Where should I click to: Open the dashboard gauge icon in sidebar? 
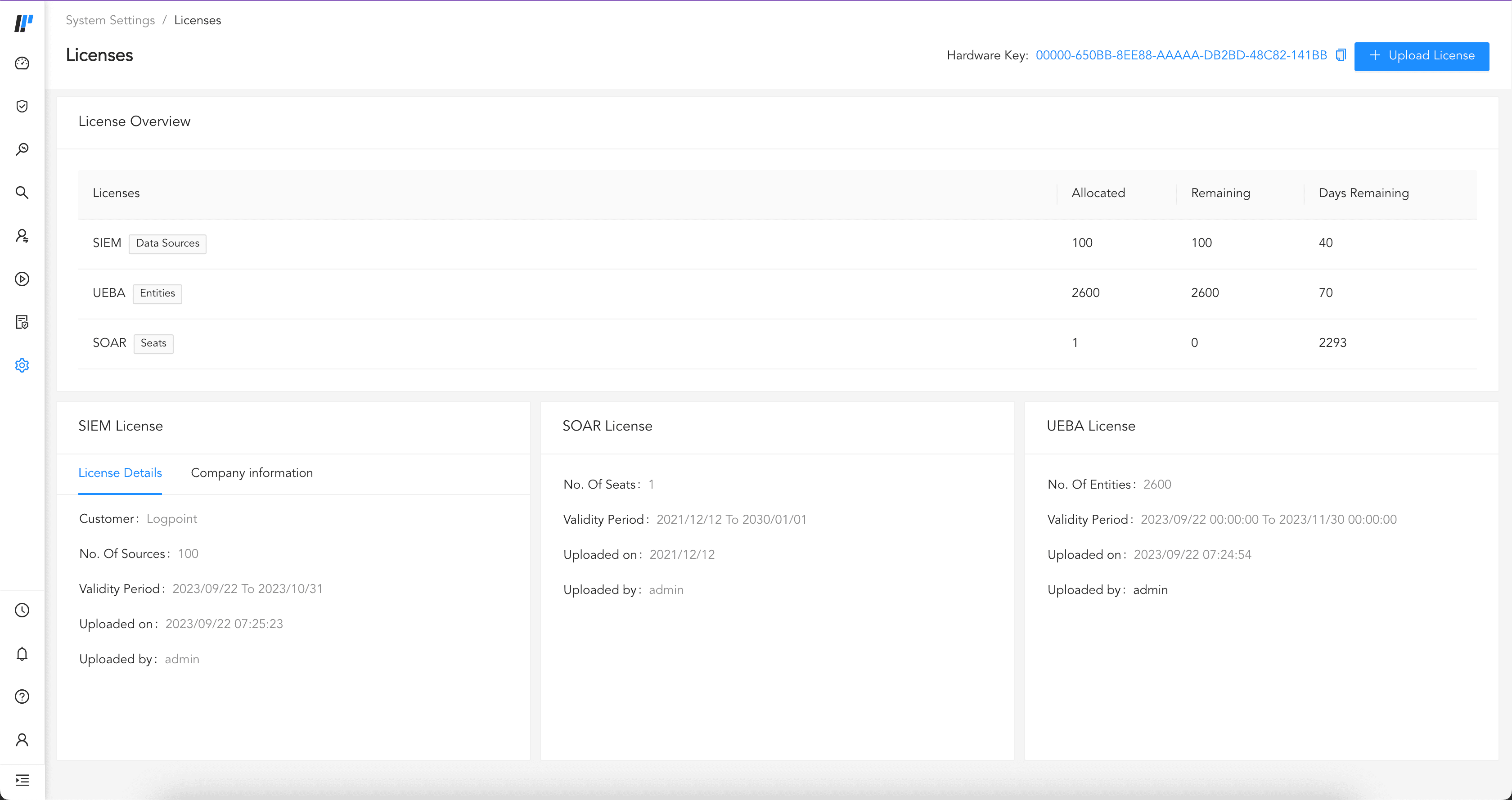tap(22, 63)
